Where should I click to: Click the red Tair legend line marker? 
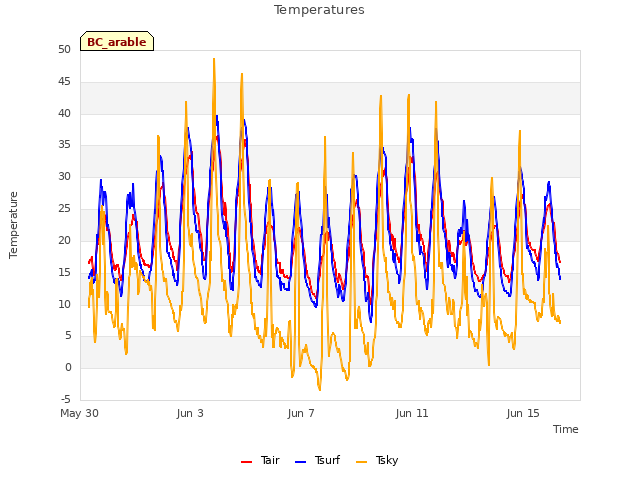(x=247, y=462)
